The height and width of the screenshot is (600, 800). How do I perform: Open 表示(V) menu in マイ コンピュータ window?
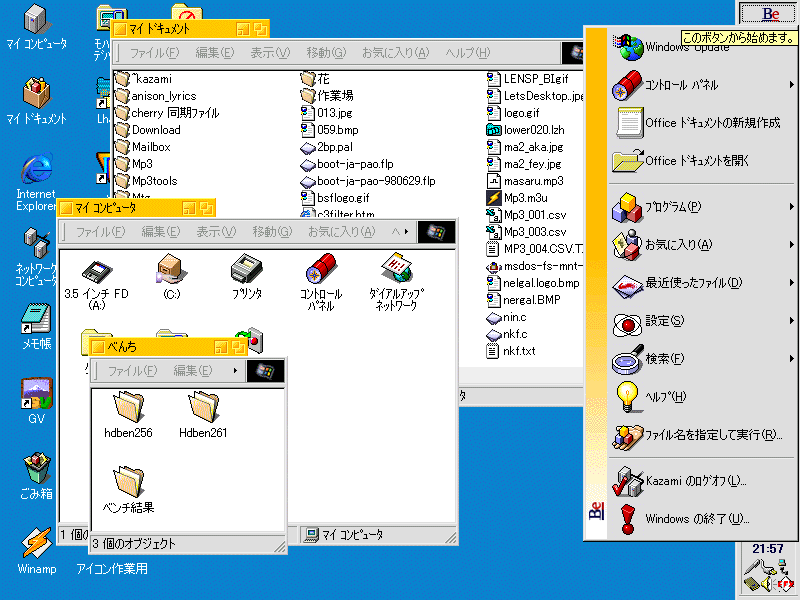click(x=215, y=232)
